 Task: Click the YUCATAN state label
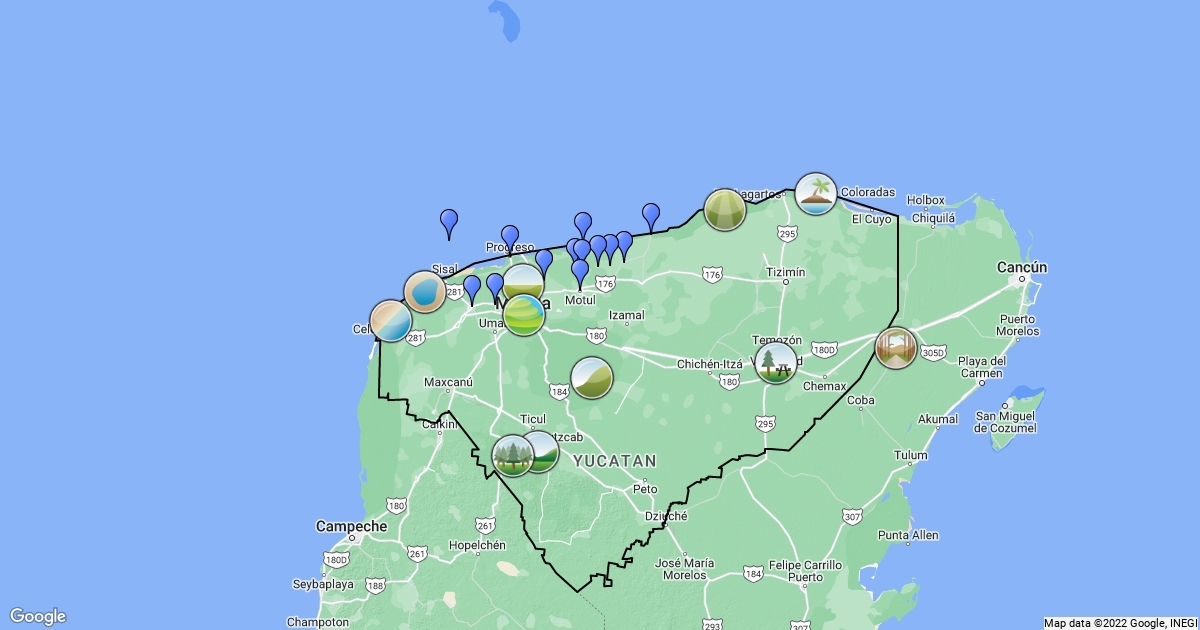click(615, 461)
